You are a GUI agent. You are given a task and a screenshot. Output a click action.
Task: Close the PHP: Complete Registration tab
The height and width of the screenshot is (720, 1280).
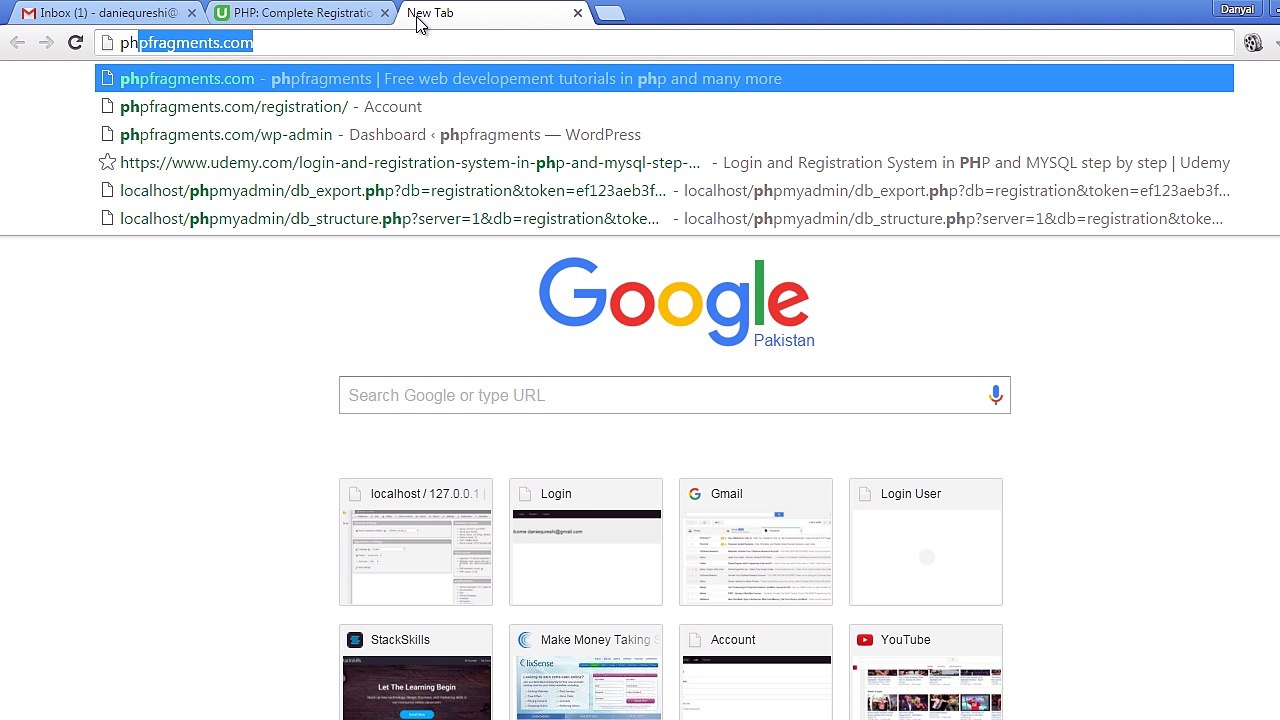coord(385,13)
